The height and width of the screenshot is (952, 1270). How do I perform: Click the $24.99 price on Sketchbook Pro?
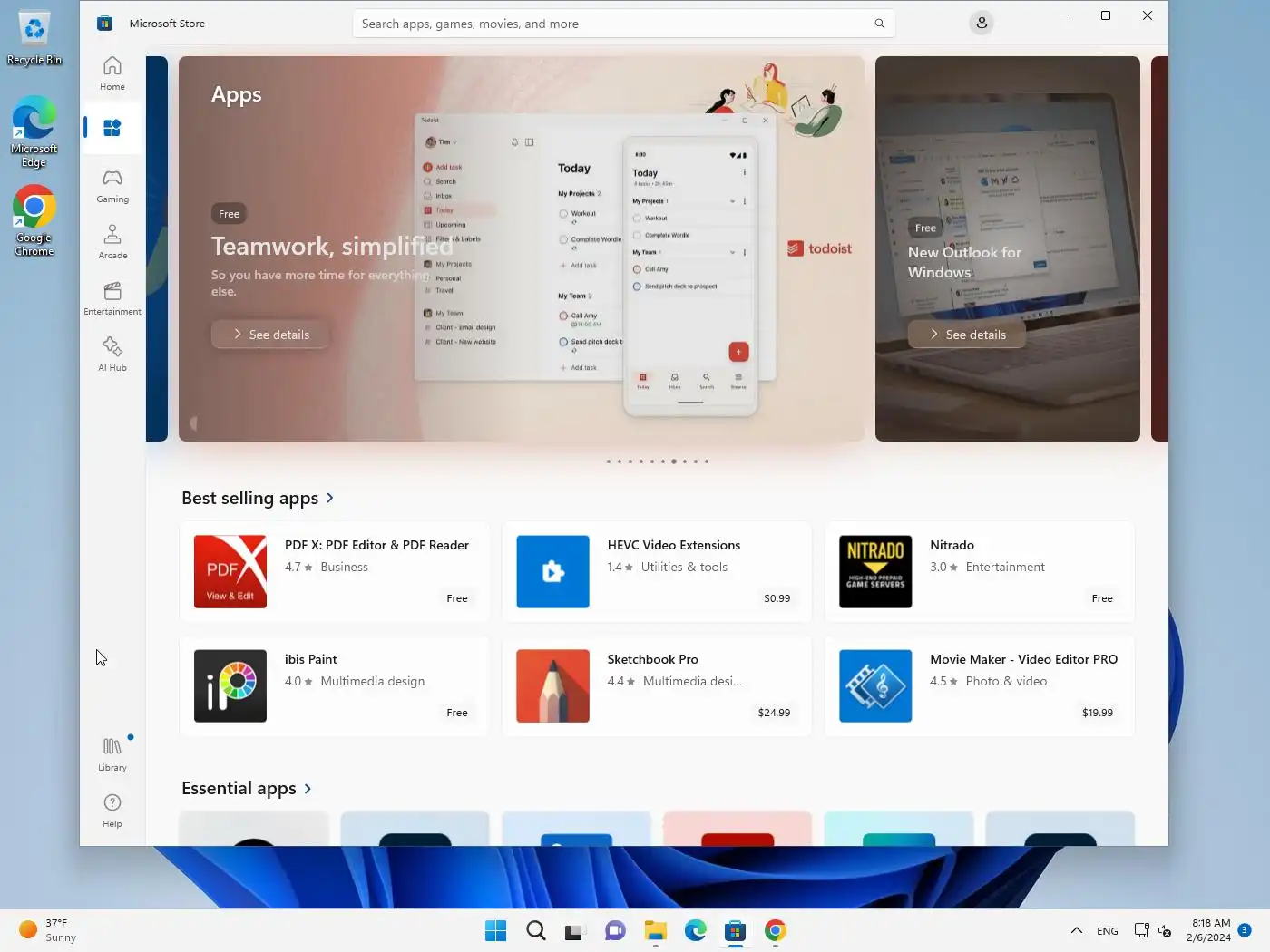tap(774, 713)
